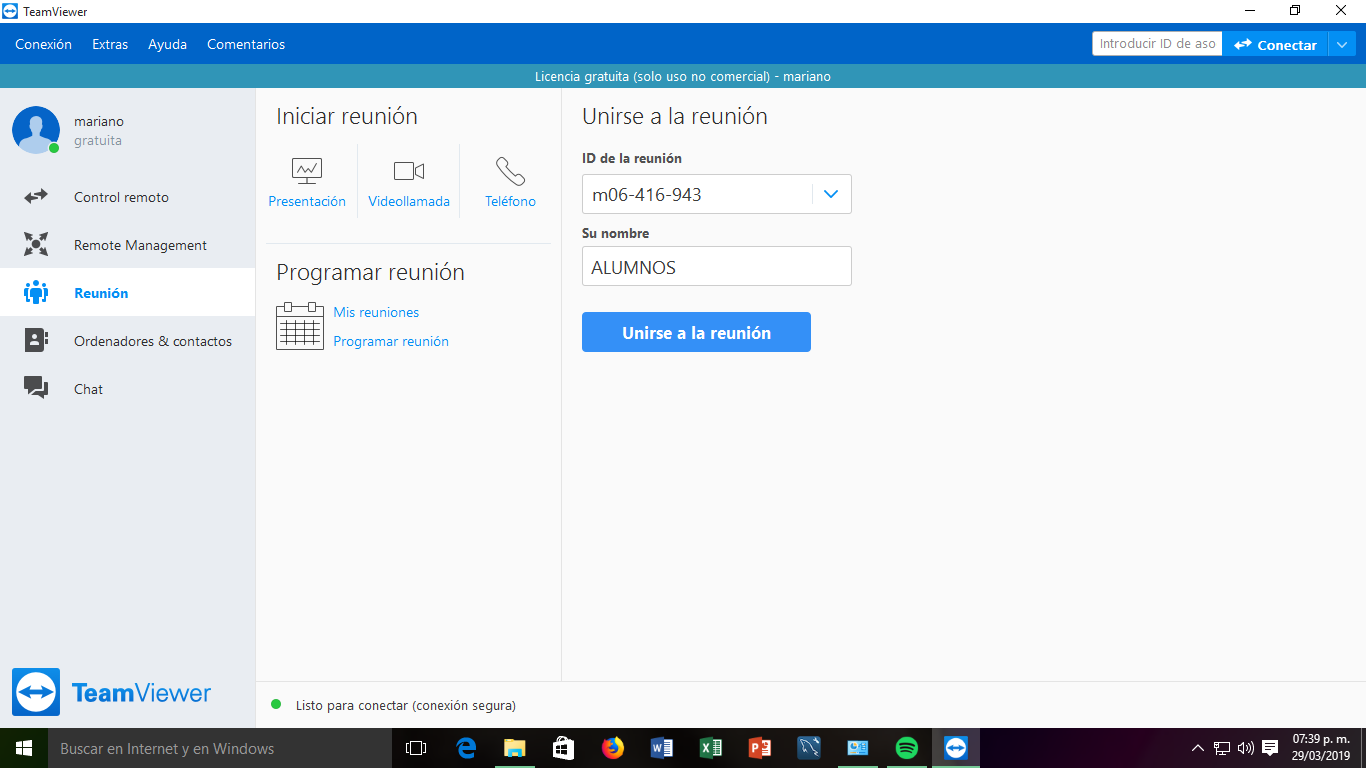Click the Remote Management icon
This screenshot has height=768, width=1366.
click(36, 245)
